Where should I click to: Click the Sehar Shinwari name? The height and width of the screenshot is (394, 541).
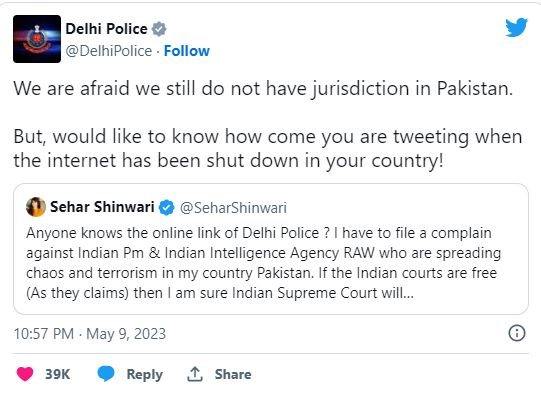tap(102, 207)
